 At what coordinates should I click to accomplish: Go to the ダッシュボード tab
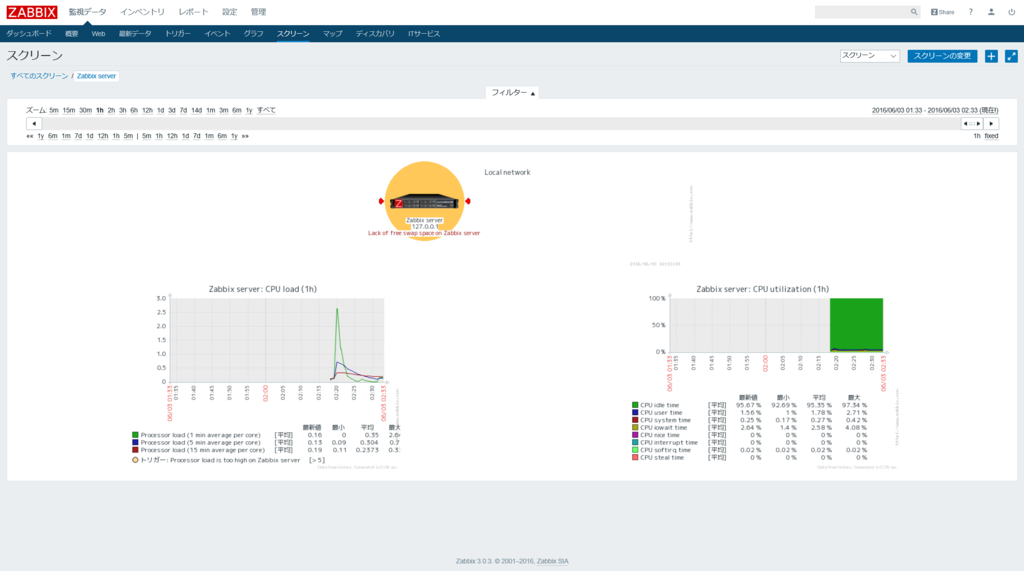tap(29, 33)
